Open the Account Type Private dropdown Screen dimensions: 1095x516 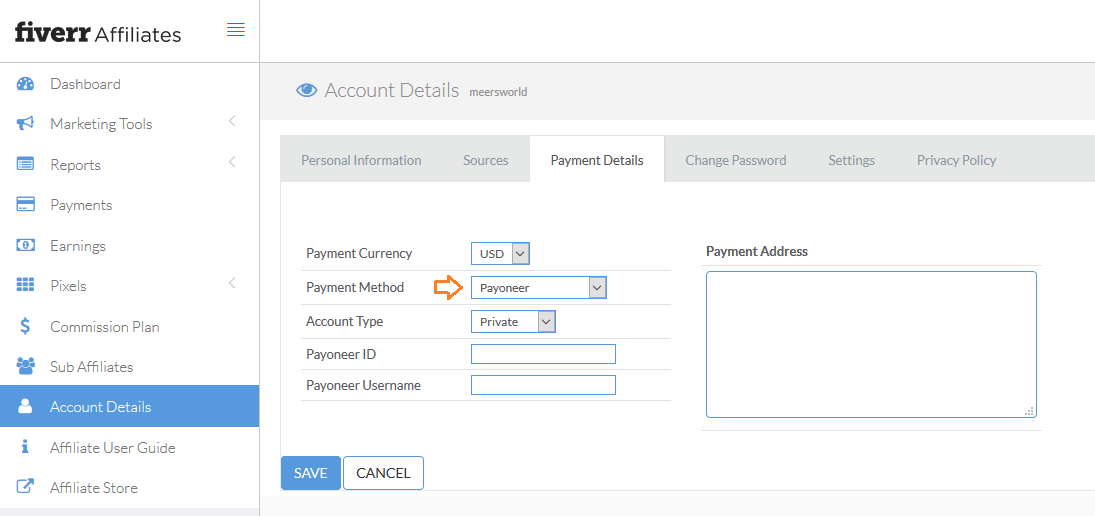coord(513,322)
